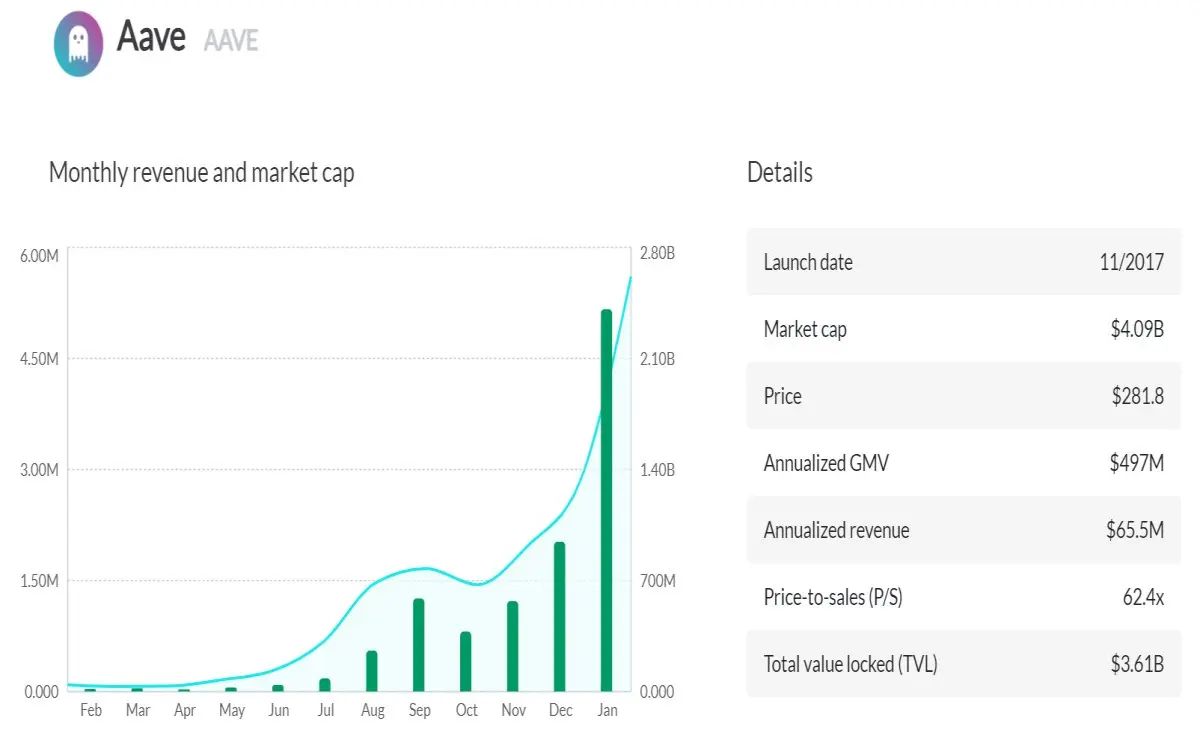Viewport: 1200px width, 747px height.
Task: Click the 4.50M left axis label
Action: 39,359
